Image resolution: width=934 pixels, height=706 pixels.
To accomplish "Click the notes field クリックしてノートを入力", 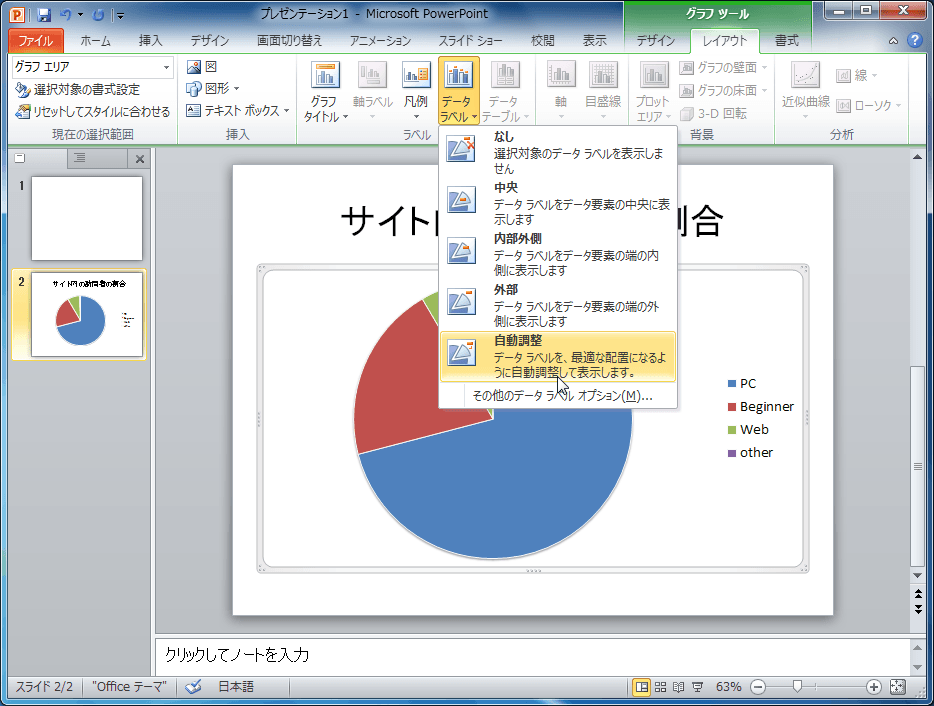I will pos(532,655).
